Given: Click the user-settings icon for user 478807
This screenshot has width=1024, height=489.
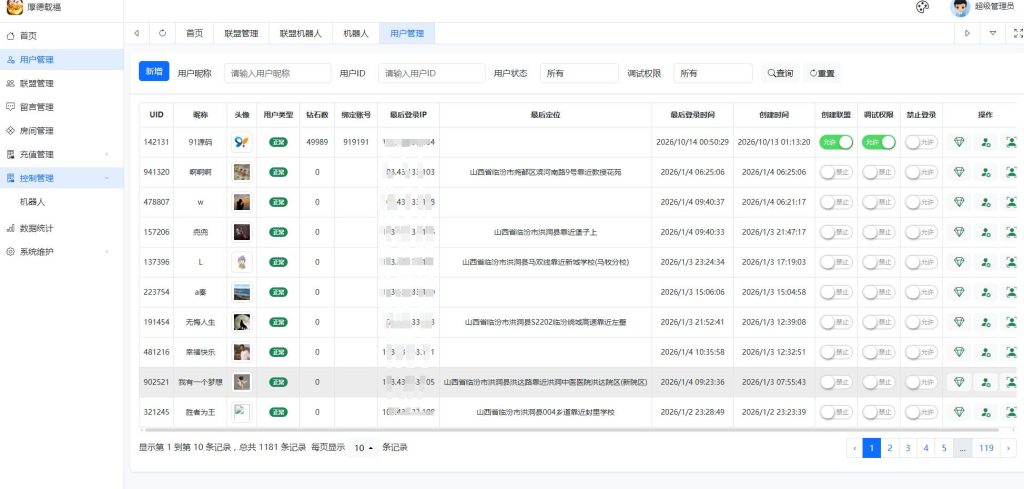Looking at the screenshot, I should pos(985,202).
